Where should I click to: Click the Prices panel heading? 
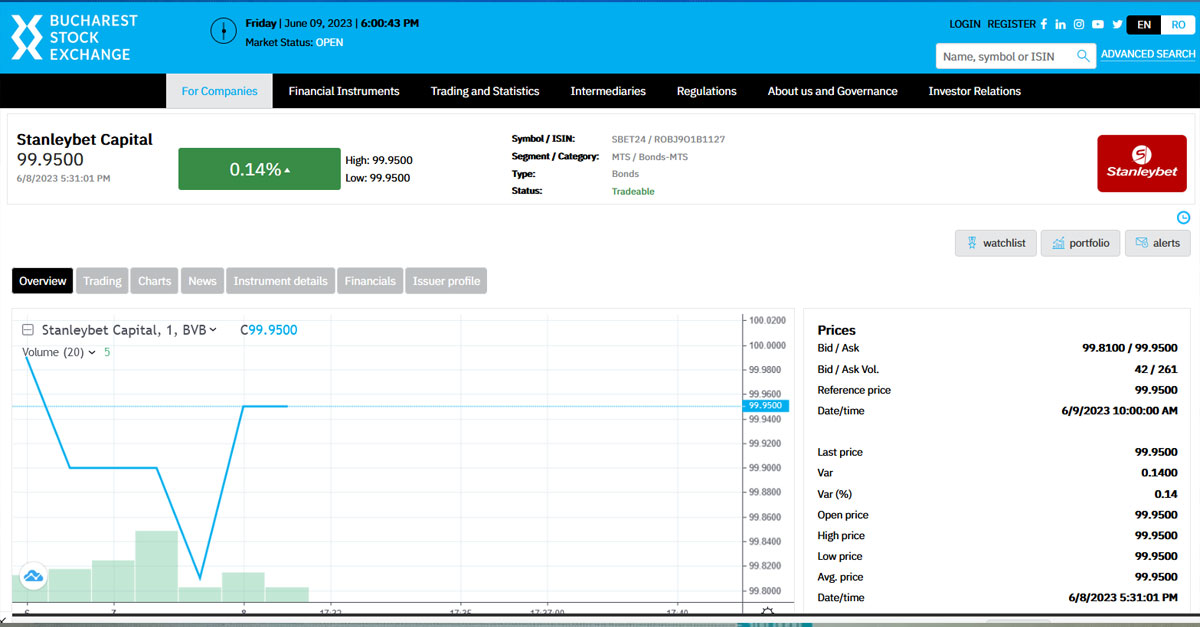[837, 330]
